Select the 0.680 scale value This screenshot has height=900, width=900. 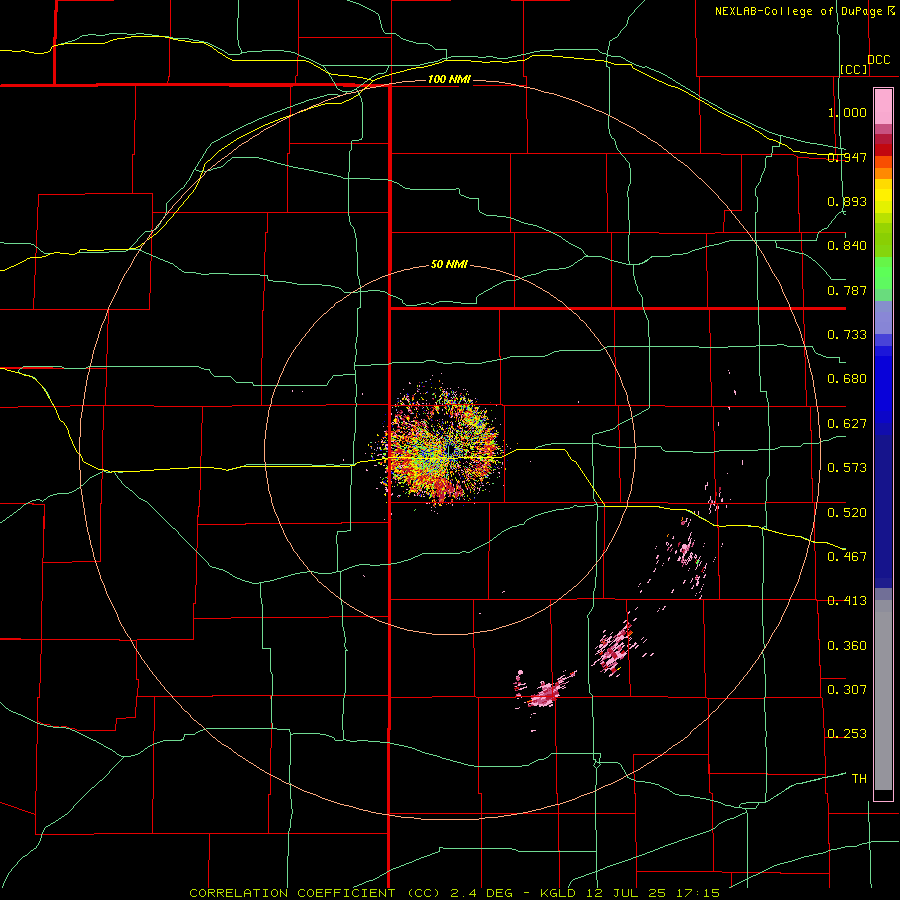847,379
